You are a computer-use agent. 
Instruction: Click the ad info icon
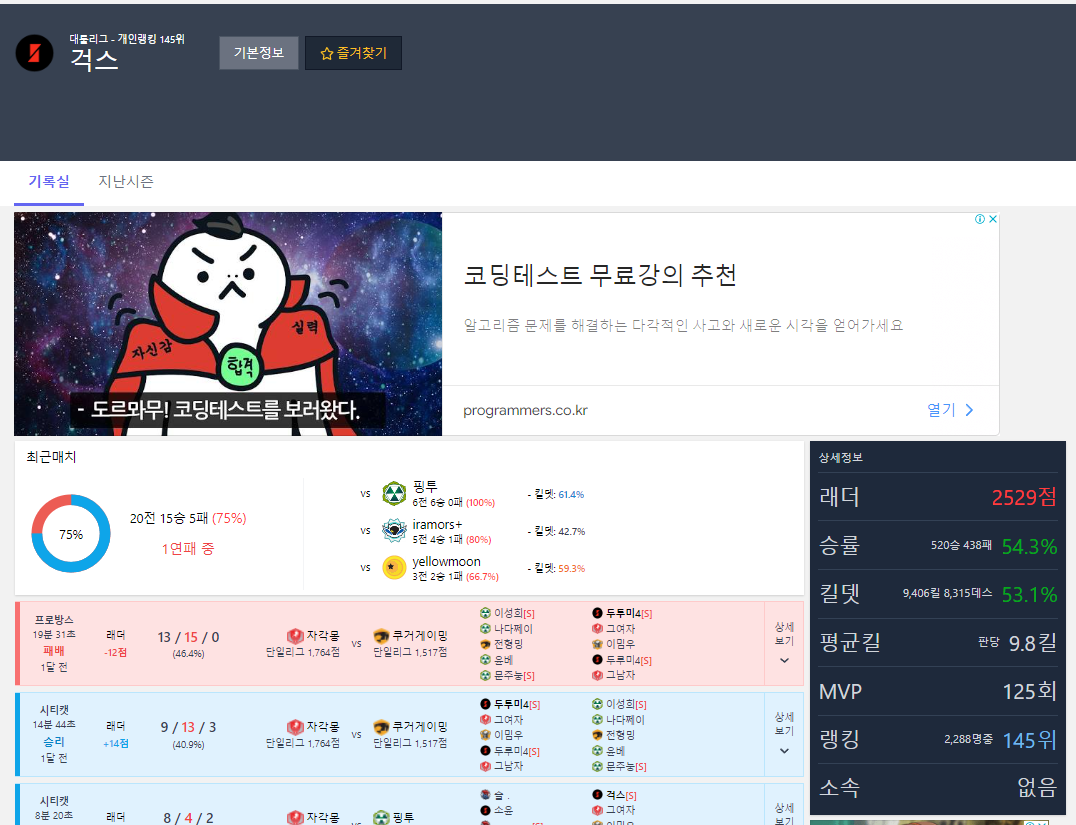(x=979, y=219)
